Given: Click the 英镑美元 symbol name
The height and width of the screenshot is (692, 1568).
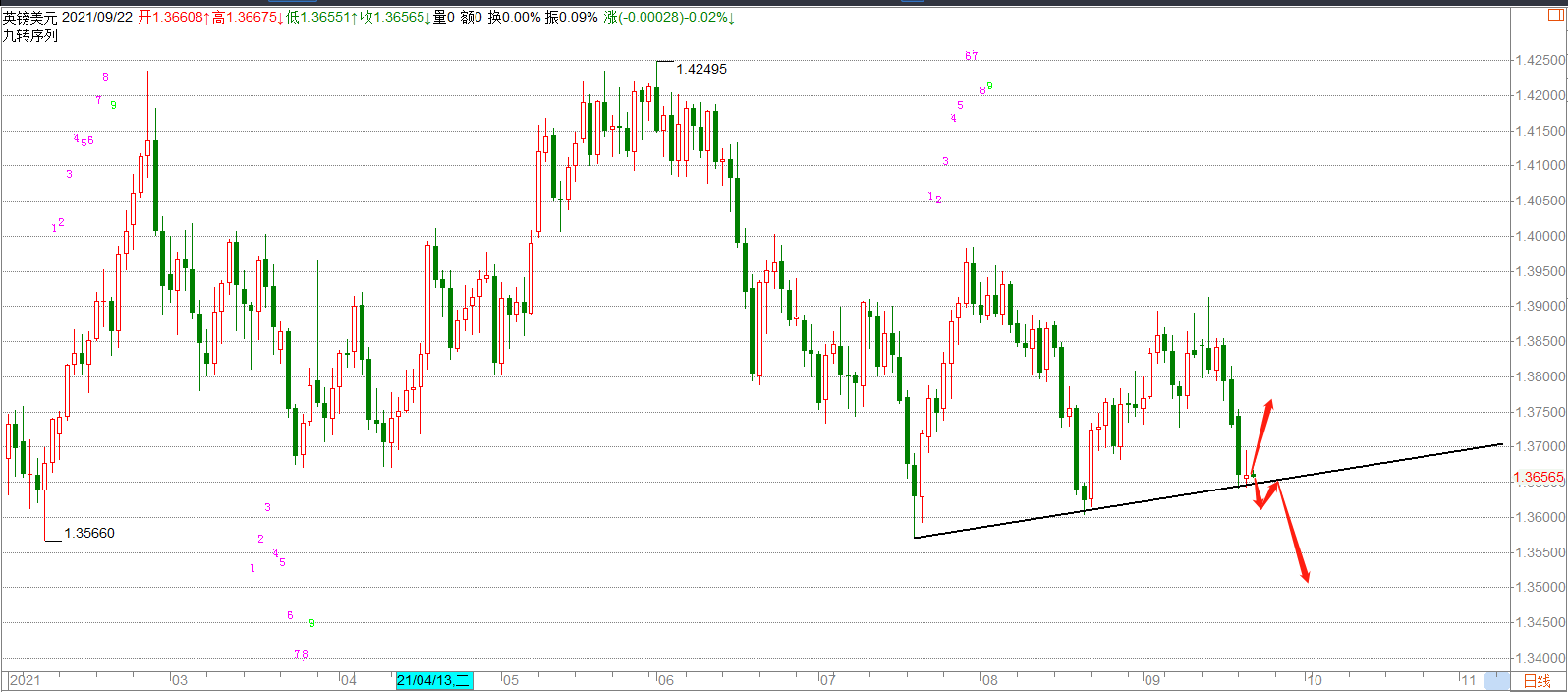Looking at the screenshot, I should (x=29, y=18).
